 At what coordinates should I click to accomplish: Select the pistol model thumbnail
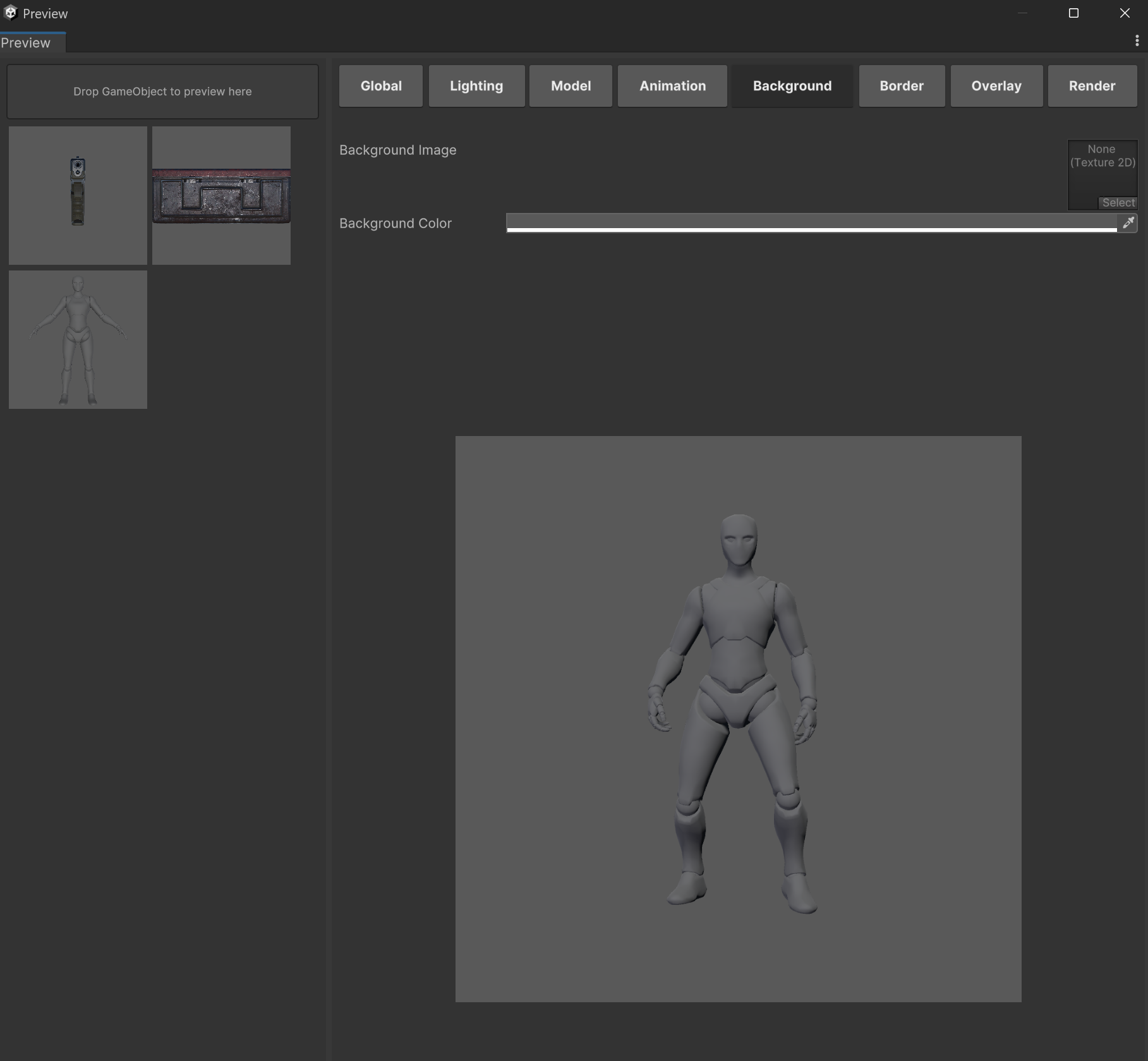point(78,195)
